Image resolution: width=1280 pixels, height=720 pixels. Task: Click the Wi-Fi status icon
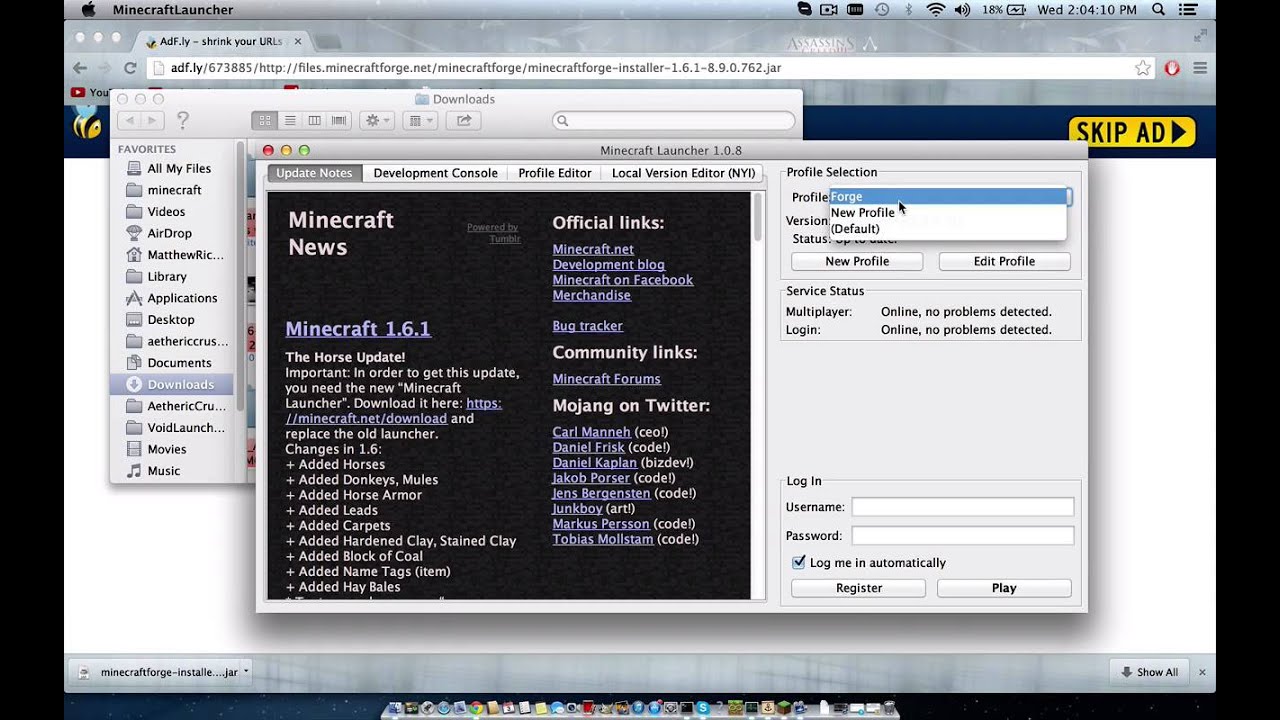pyautogui.click(x=936, y=10)
